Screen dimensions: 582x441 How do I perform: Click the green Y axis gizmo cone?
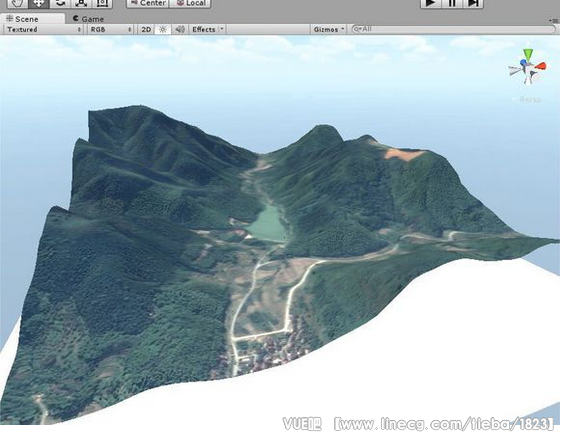(527, 54)
